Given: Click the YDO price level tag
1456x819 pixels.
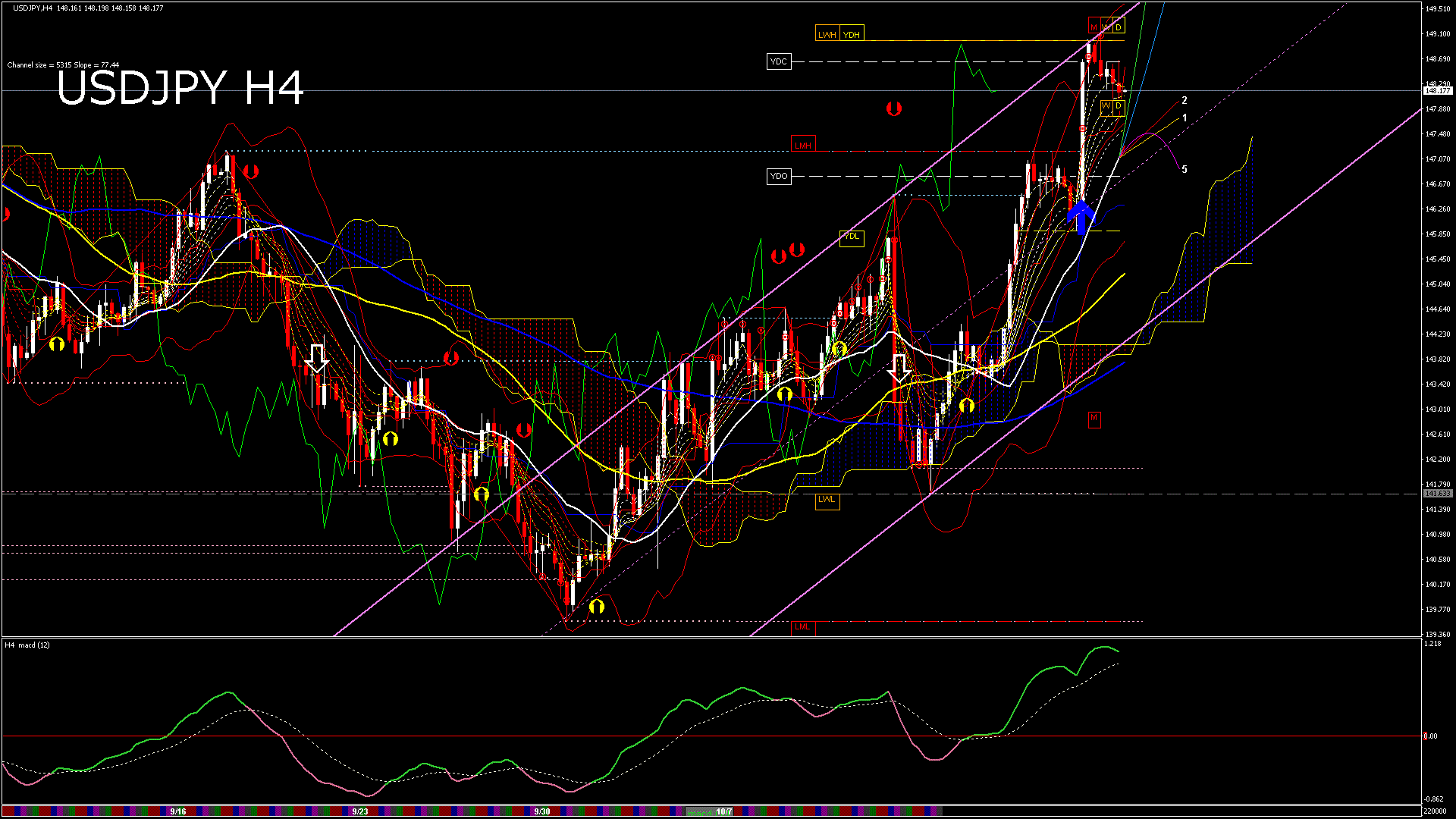Looking at the screenshot, I should tap(779, 176).
